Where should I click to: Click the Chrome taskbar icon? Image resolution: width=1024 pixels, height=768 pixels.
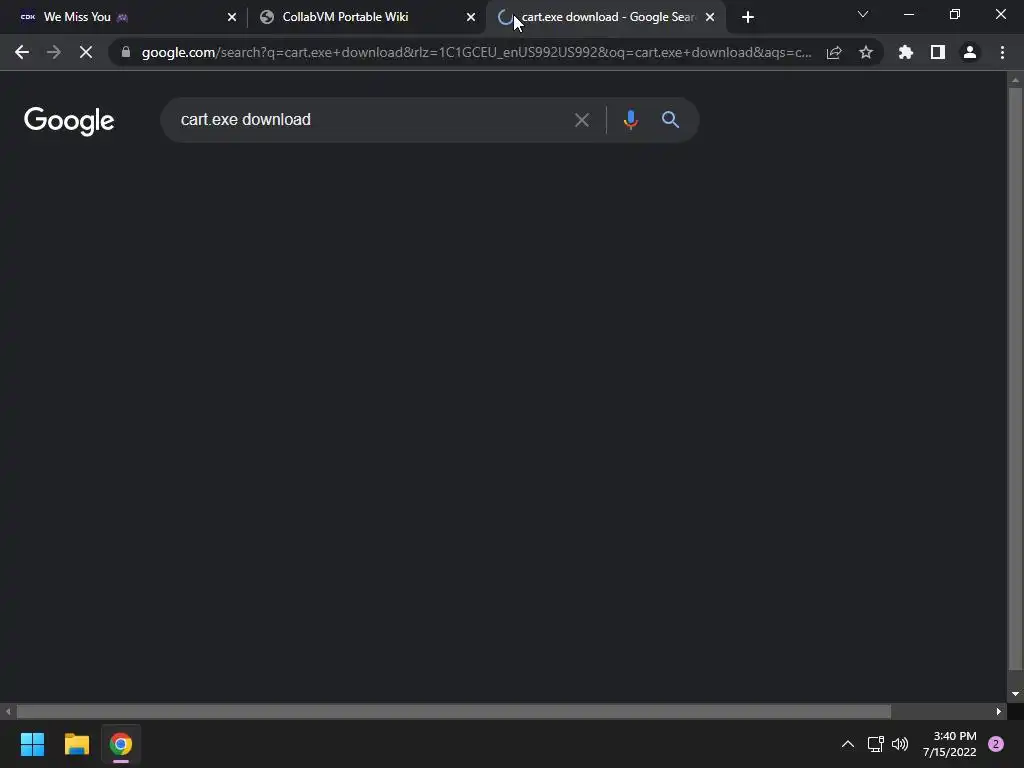[x=121, y=744]
